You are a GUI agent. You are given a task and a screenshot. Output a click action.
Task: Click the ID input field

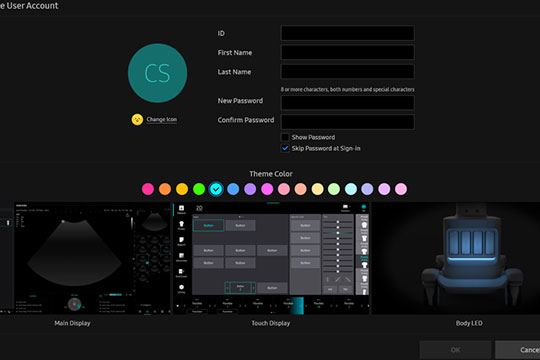[347, 33]
